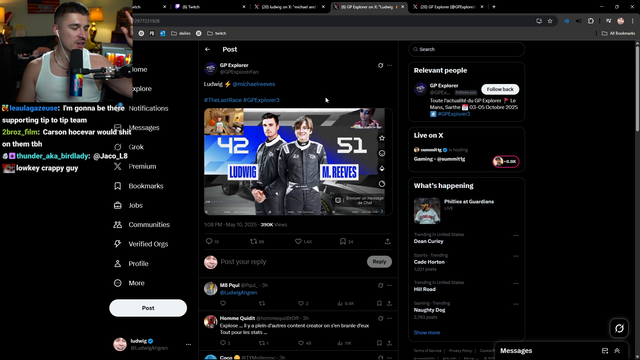This screenshot has height=360, width=640.
Task: Open Bookmarks in sidebar
Action: point(146,186)
